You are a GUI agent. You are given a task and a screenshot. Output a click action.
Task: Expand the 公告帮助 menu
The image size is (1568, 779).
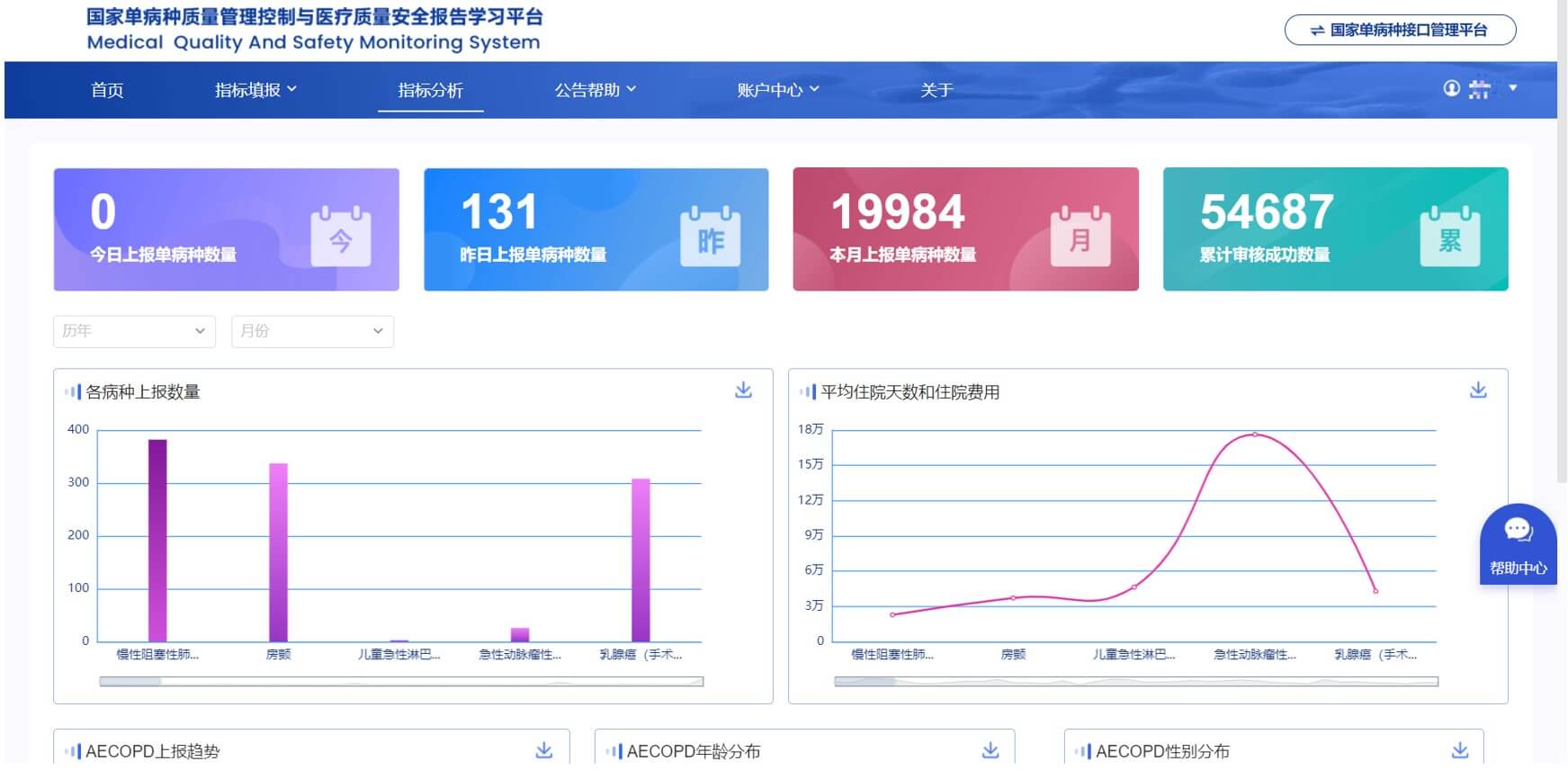(x=596, y=90)
